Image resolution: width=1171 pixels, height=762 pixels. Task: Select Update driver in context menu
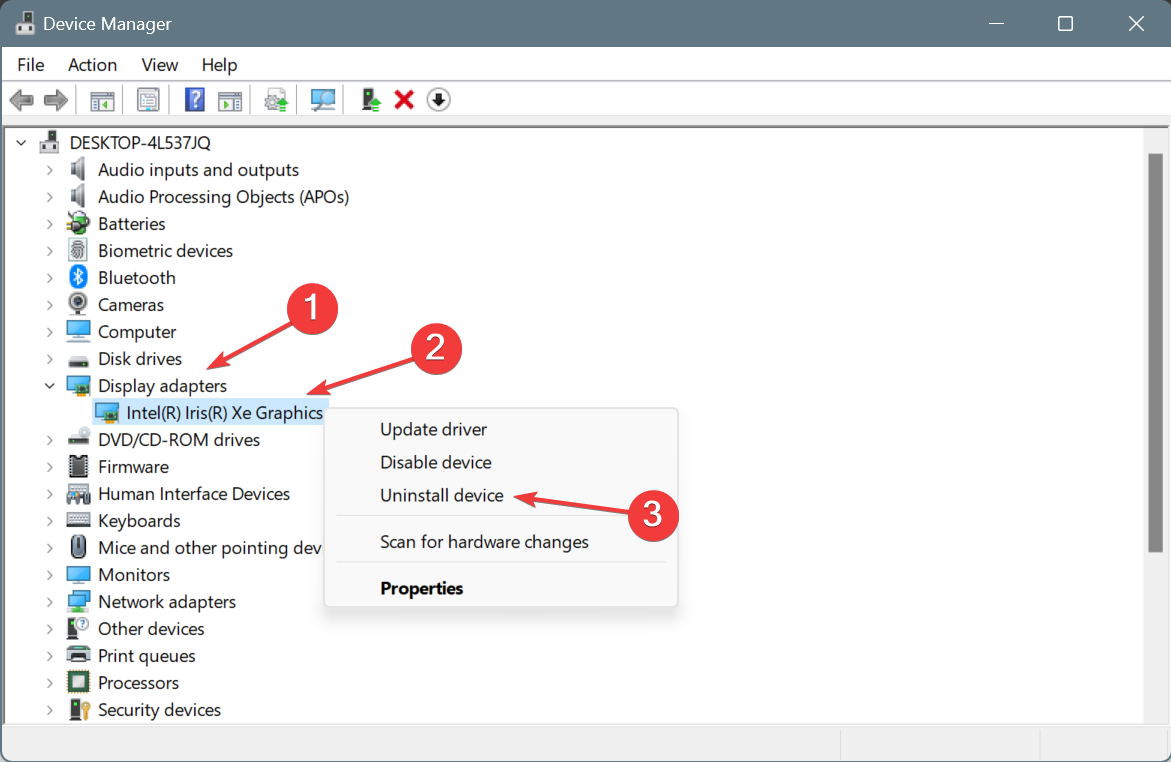pyautogui.click(x=433, y=430)
